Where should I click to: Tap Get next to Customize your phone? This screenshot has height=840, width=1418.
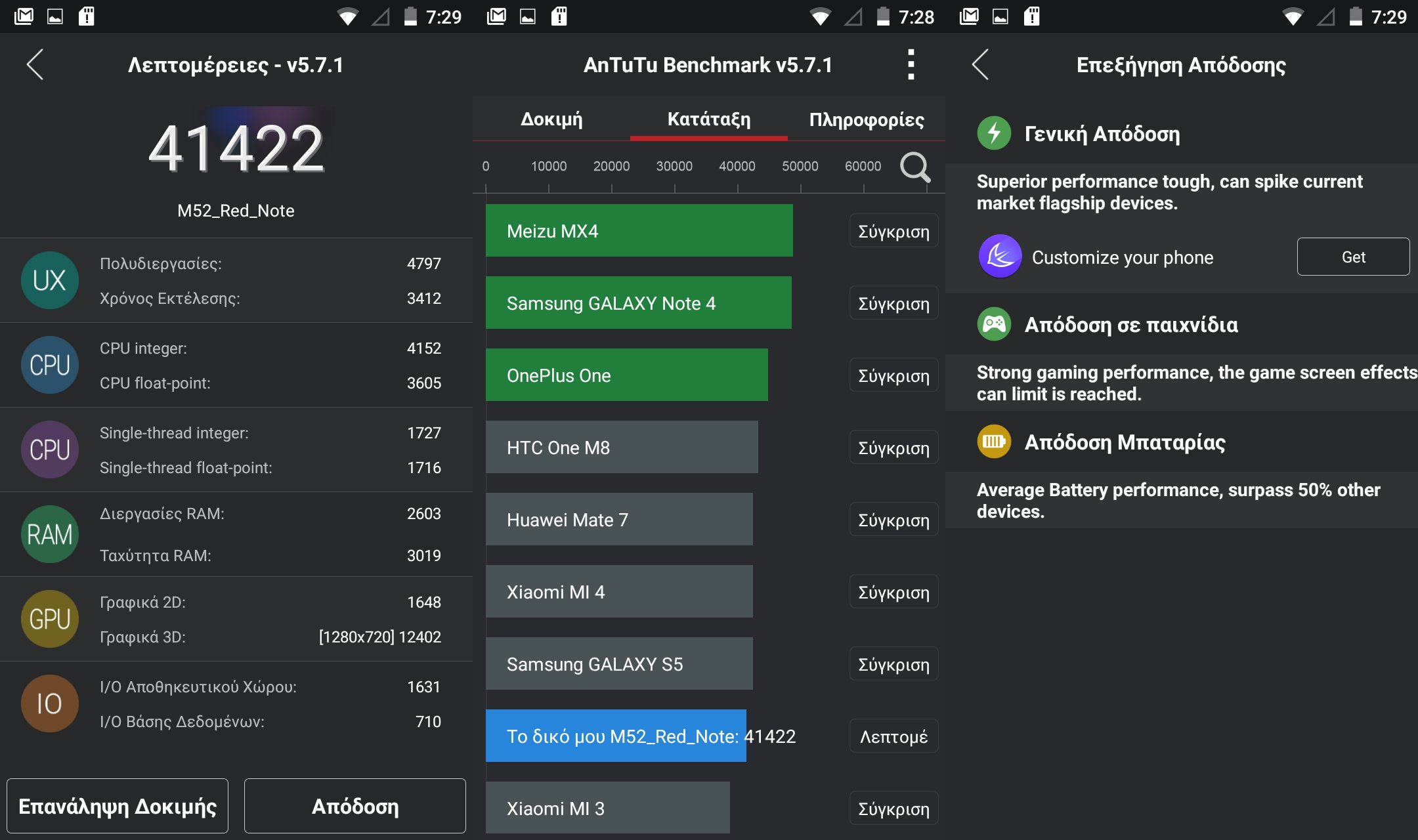1353,257
